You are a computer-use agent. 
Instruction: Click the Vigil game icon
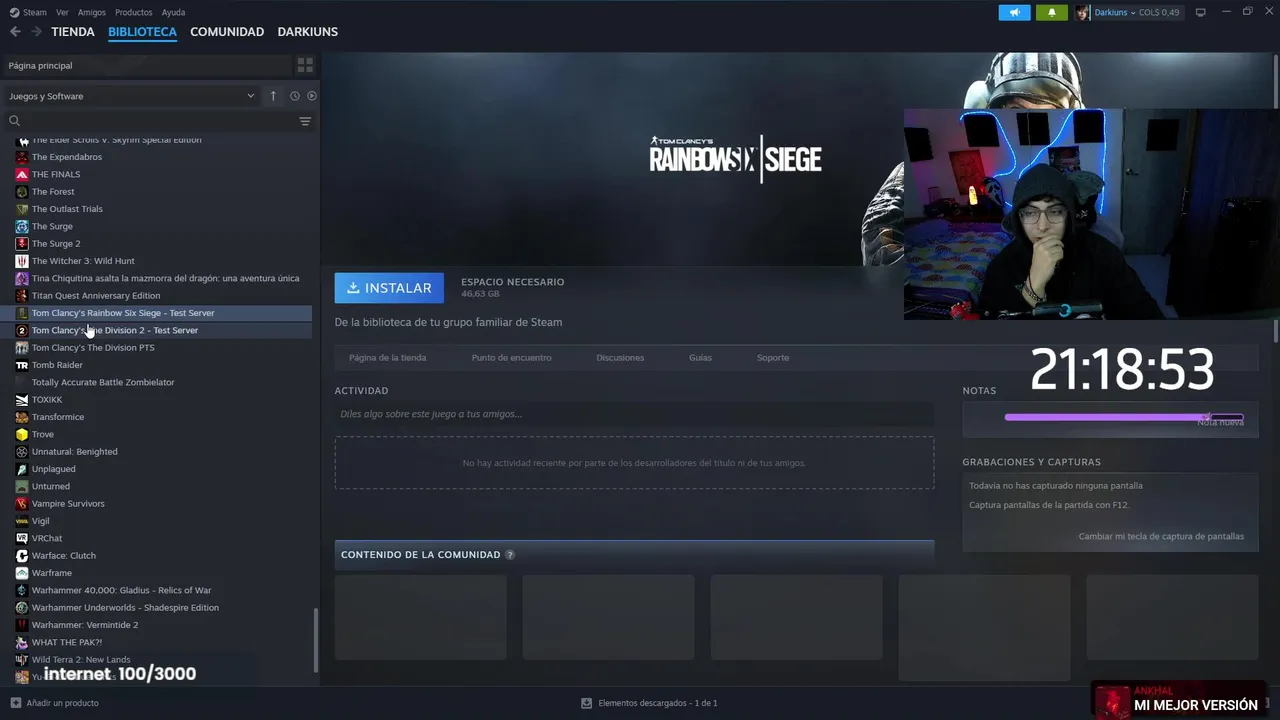coord(22,521)
